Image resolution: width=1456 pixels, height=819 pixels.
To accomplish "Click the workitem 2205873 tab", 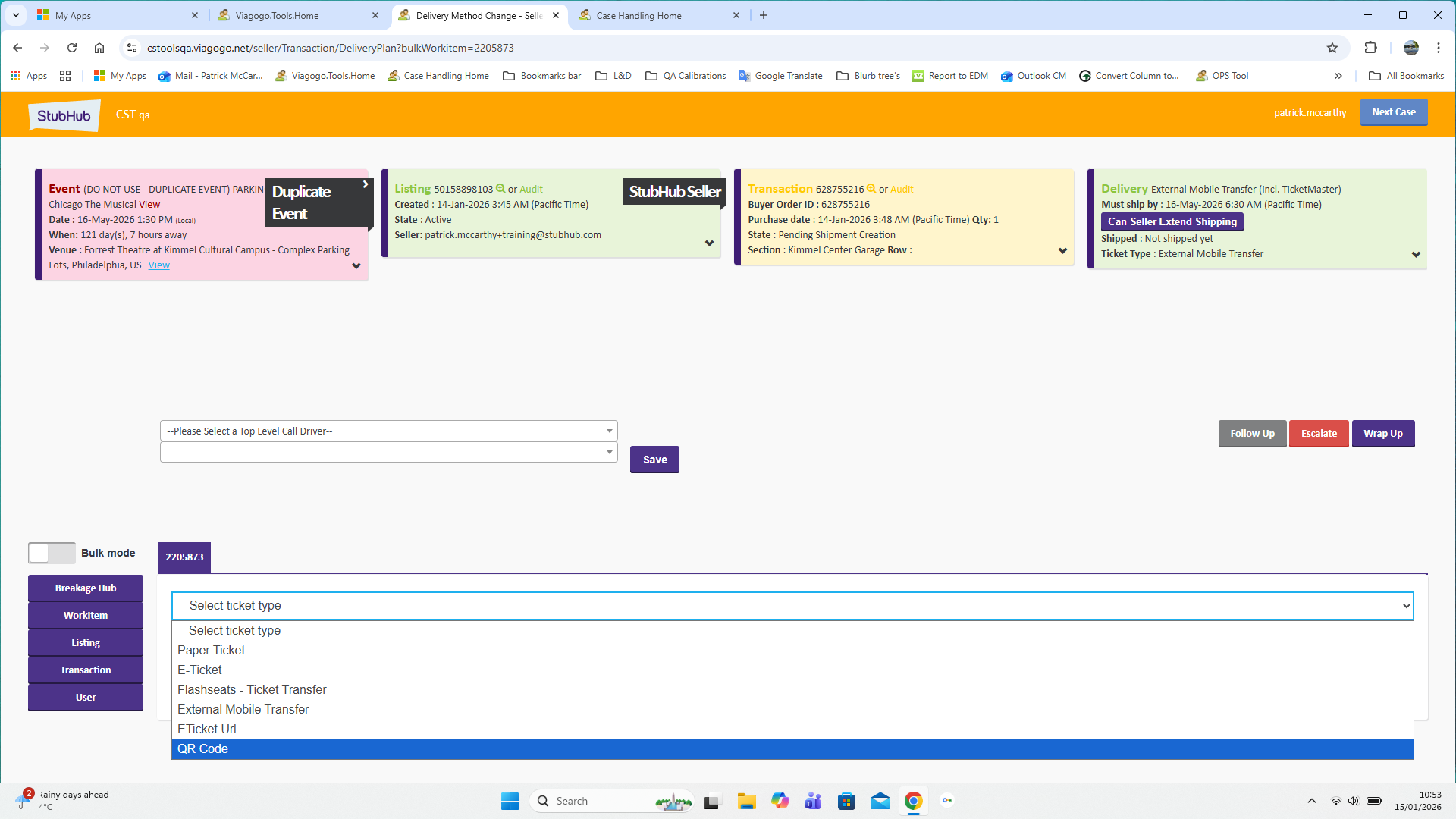I will pos(184,557).
